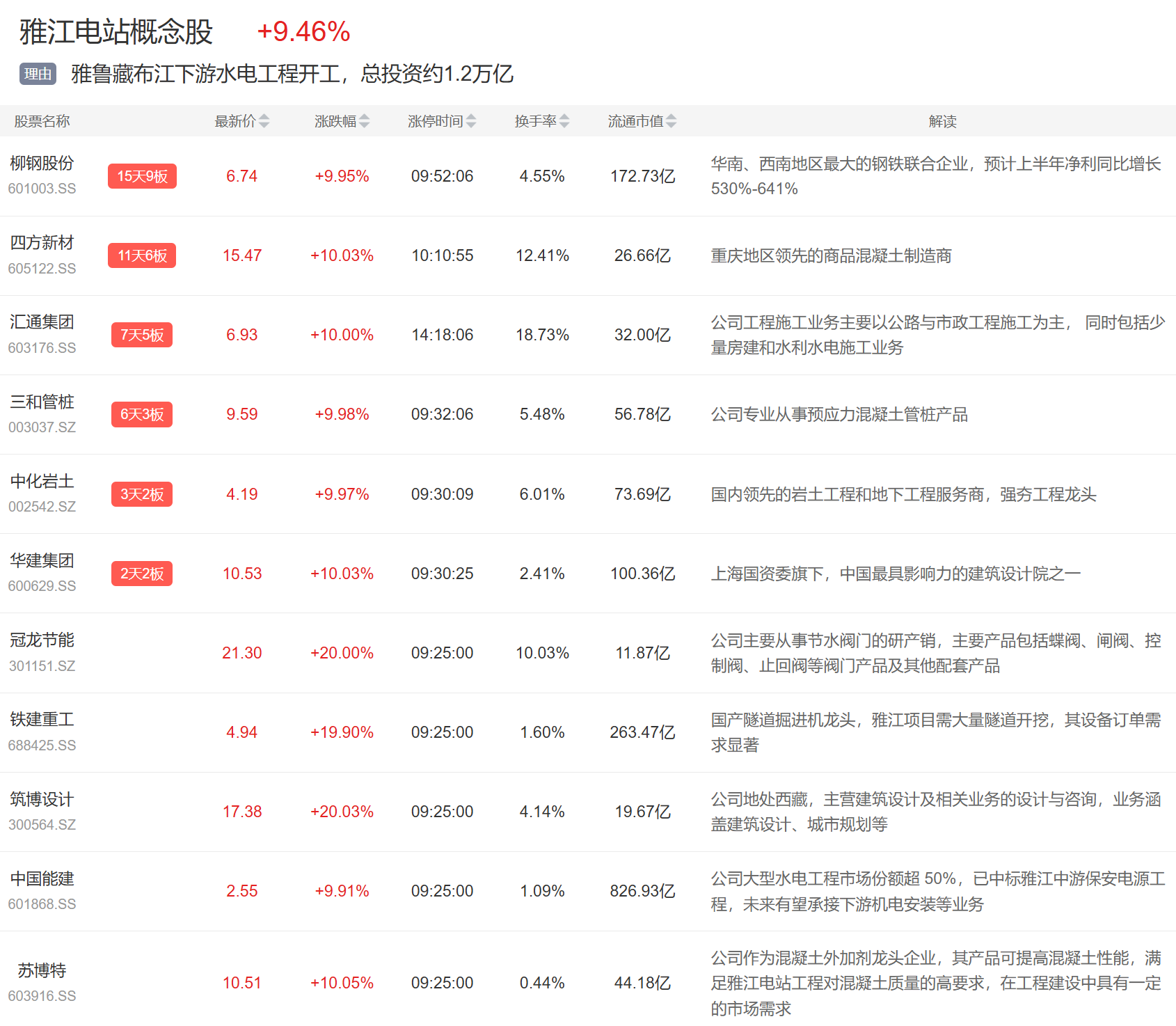
Task: Sort by 最新价 column arrows
Action: (264, 121)
